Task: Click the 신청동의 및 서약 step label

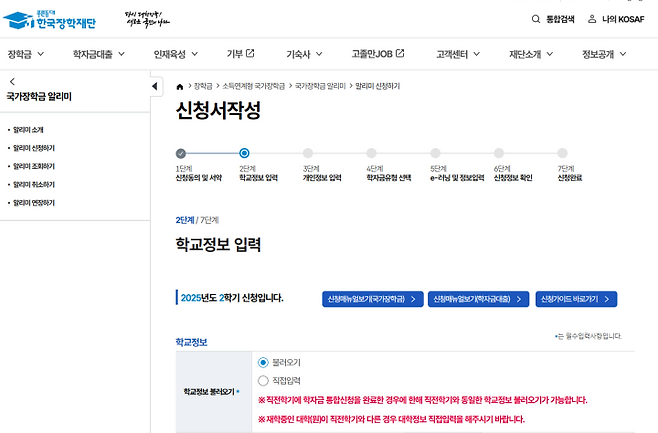Action: (x=199, y=178)
